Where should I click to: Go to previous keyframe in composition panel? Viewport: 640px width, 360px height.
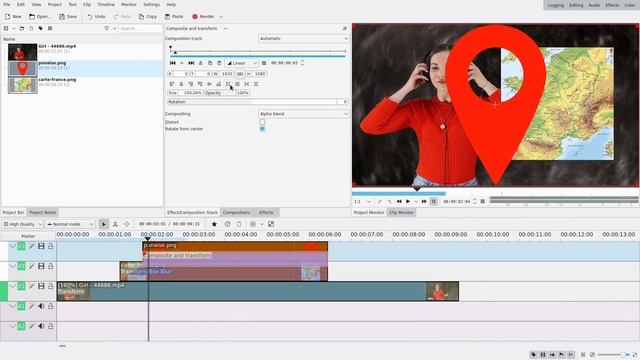[x=173, y=63]
